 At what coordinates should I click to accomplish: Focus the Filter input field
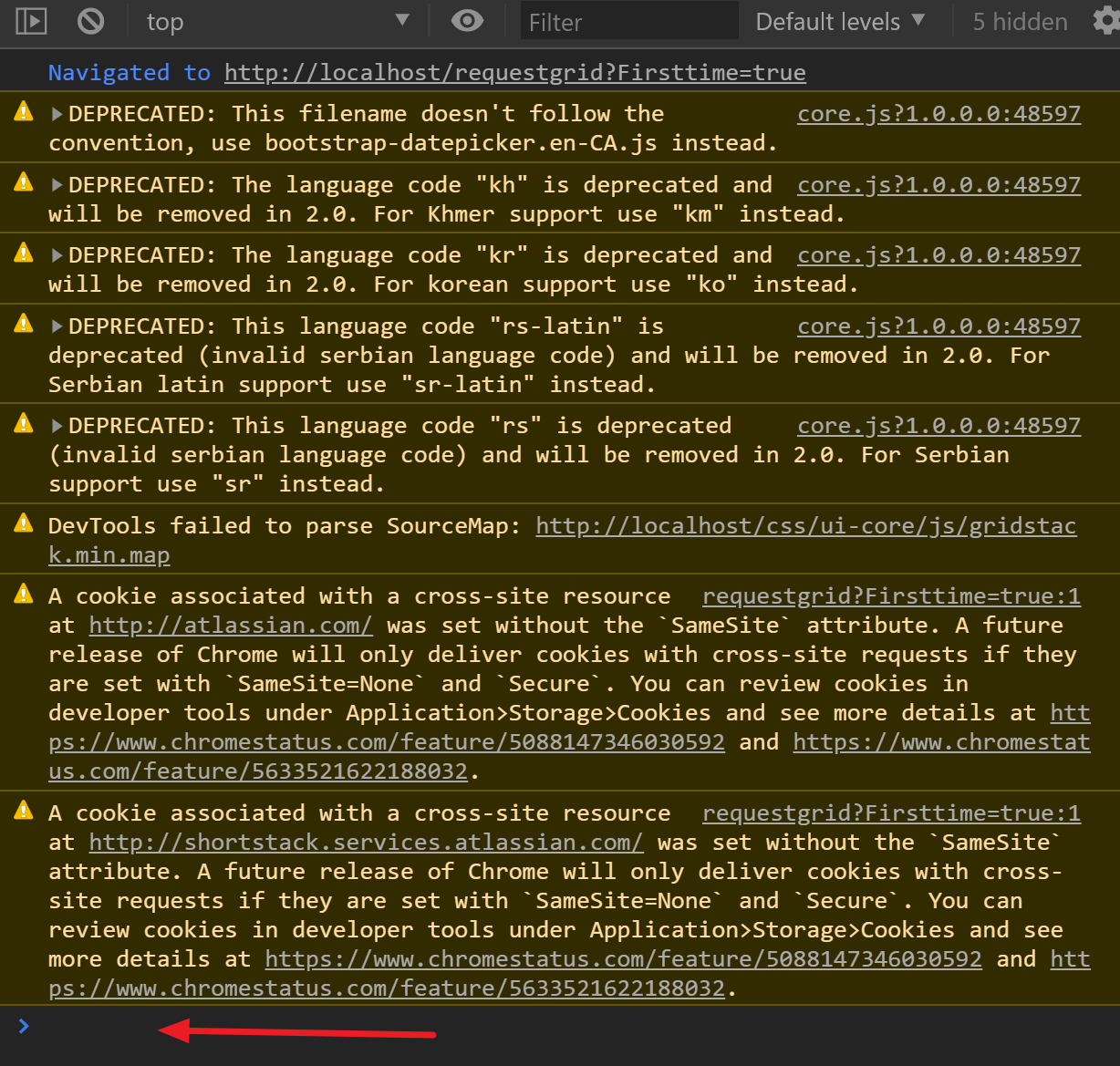coord(628,22)
